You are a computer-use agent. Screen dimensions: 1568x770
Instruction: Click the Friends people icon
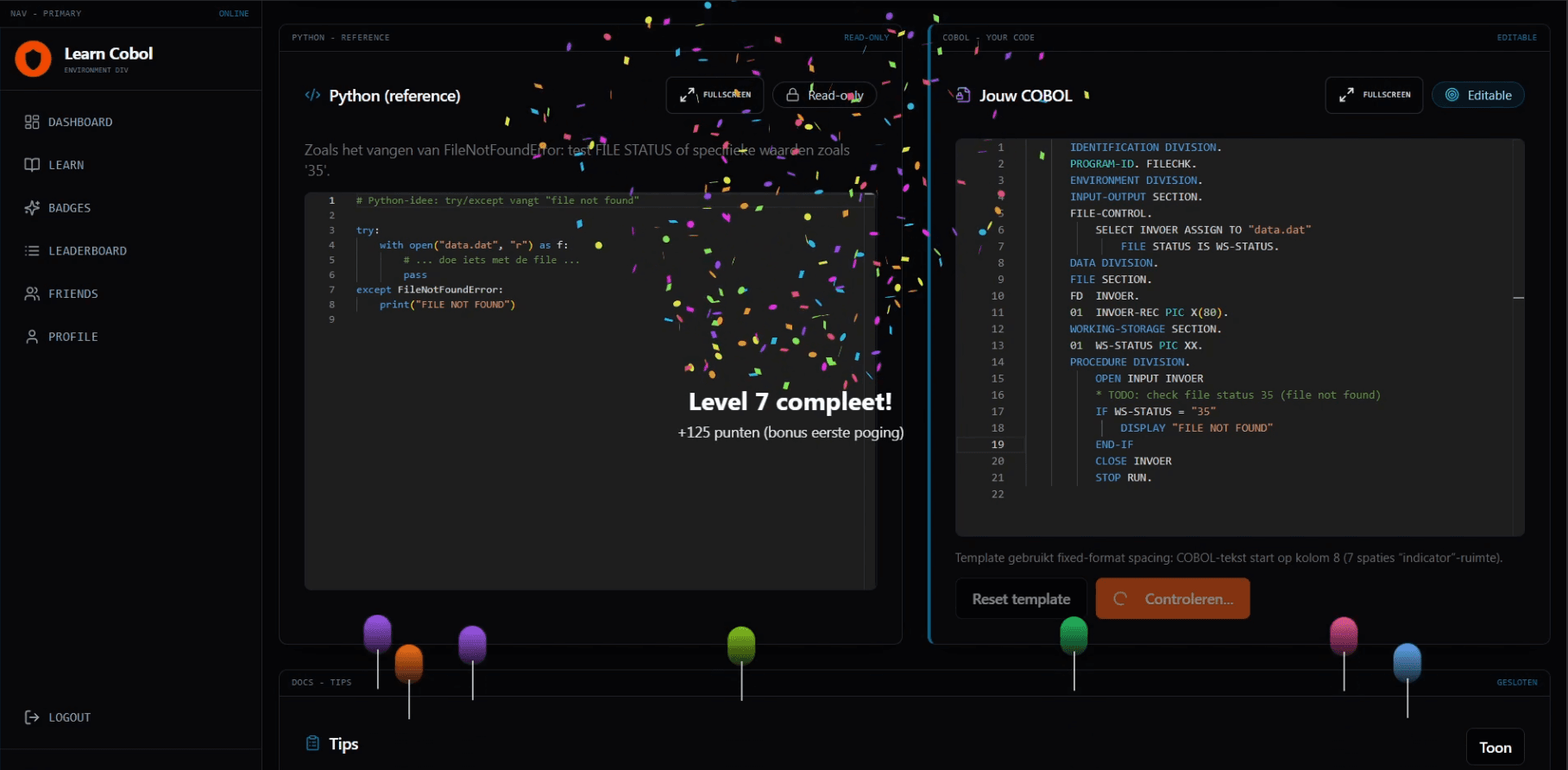pyautogui.click(x=32, y=293)
